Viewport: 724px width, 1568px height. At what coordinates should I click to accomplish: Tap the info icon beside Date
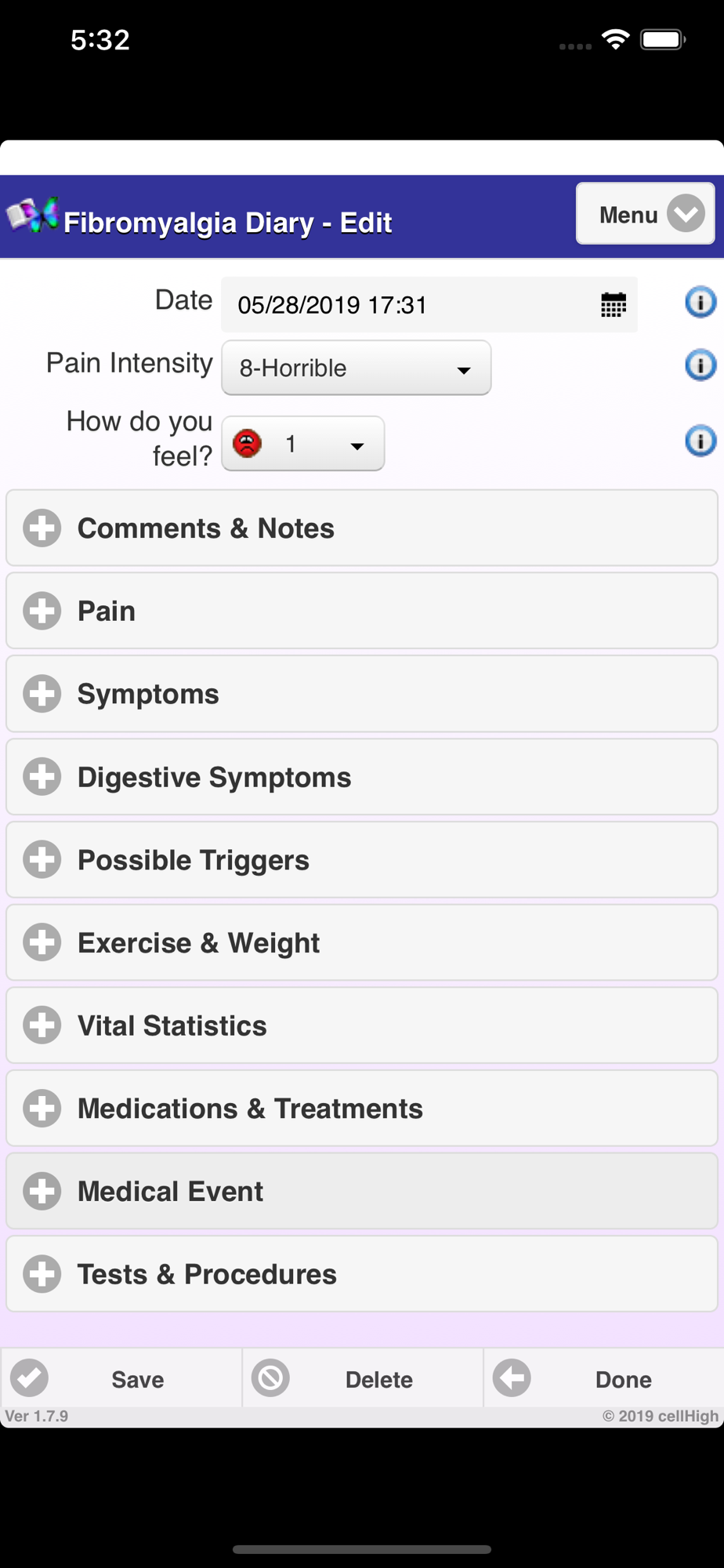(x=700, y=302)
